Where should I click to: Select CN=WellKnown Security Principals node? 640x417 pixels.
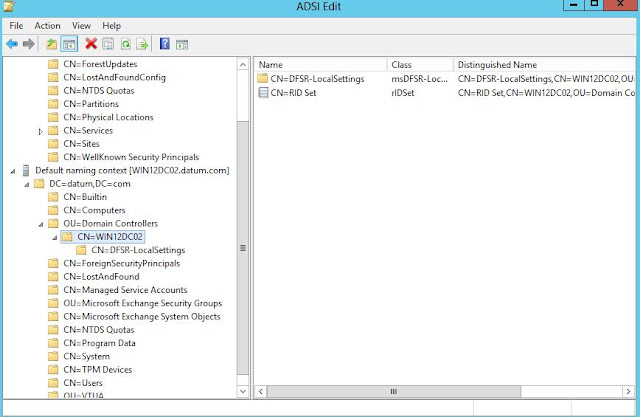pyautogui.click(x=131, y=157)
